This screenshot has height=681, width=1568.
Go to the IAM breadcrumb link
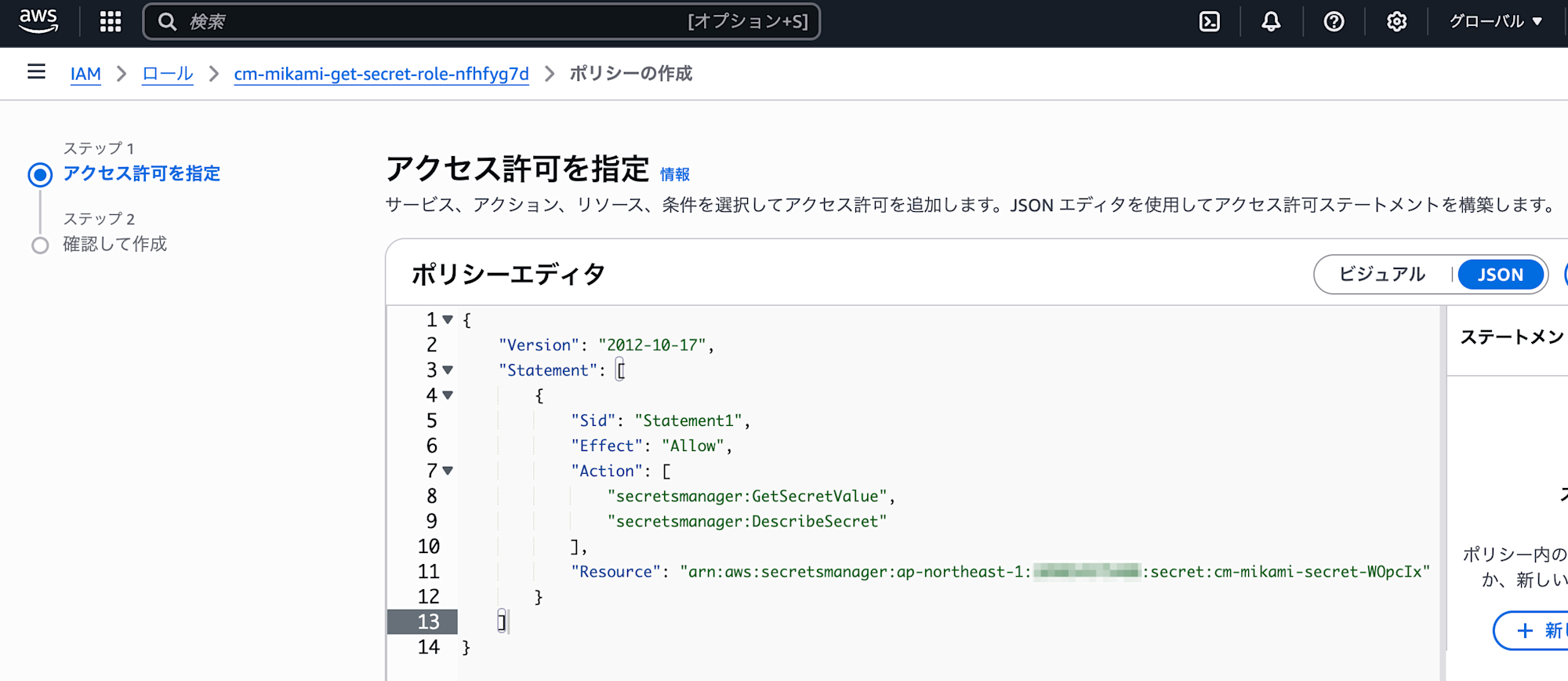[85, 74]
